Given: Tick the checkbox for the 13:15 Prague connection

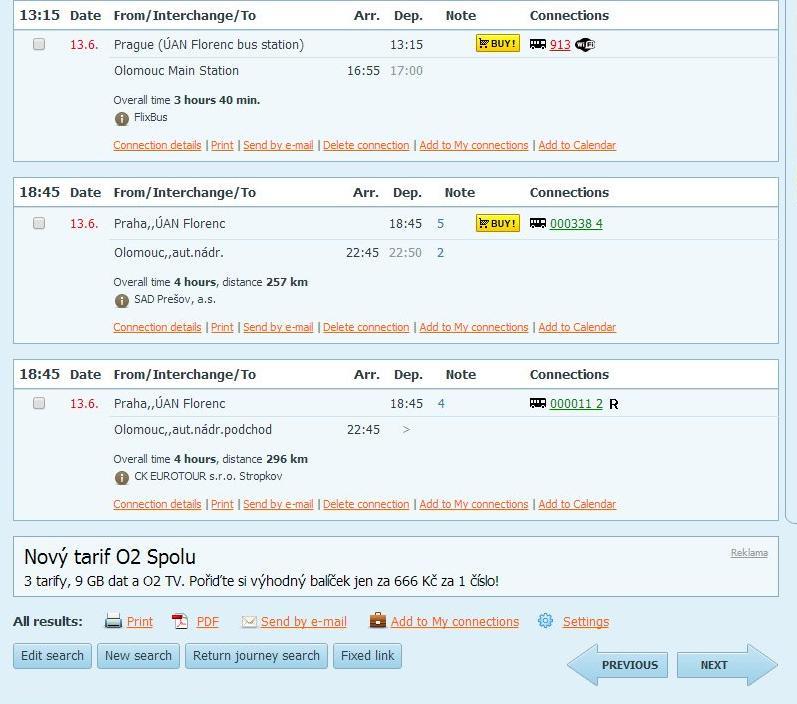Looking at the screenshot, I should click(39, 44).
